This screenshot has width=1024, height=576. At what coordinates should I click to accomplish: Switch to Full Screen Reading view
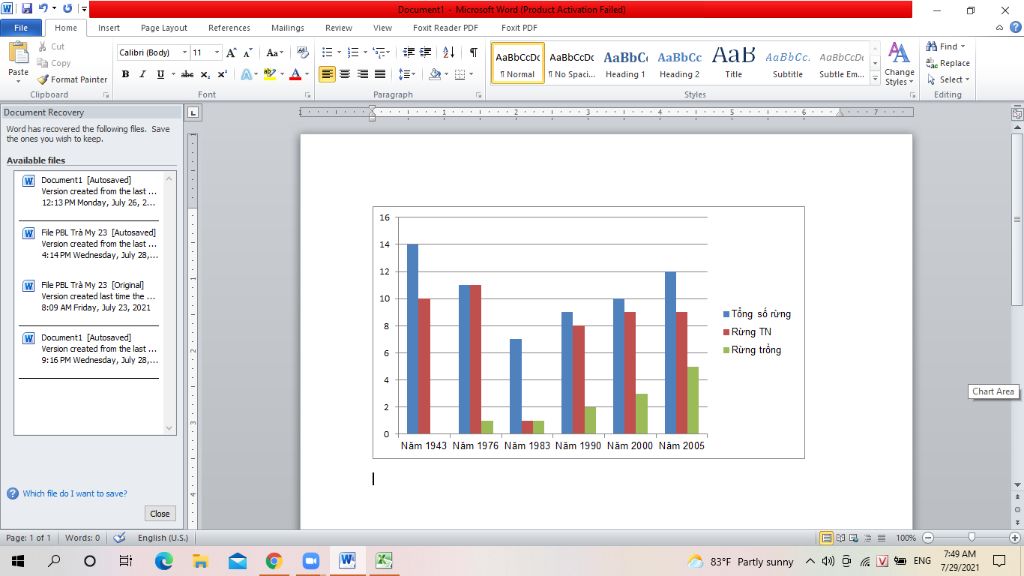(840, 538)
